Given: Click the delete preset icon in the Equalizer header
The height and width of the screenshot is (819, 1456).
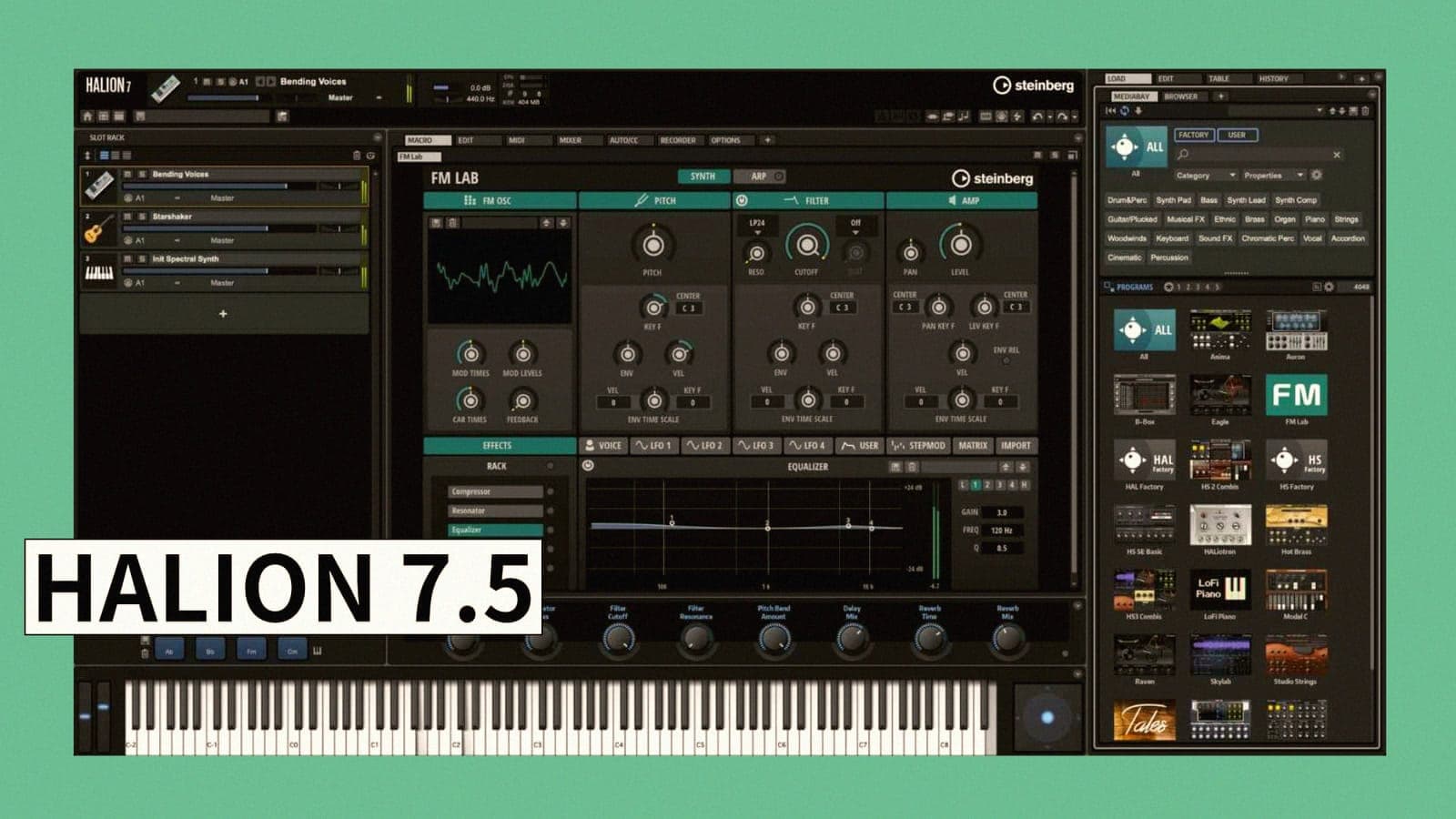Looking at the screenshot, I should pos(912,467).
